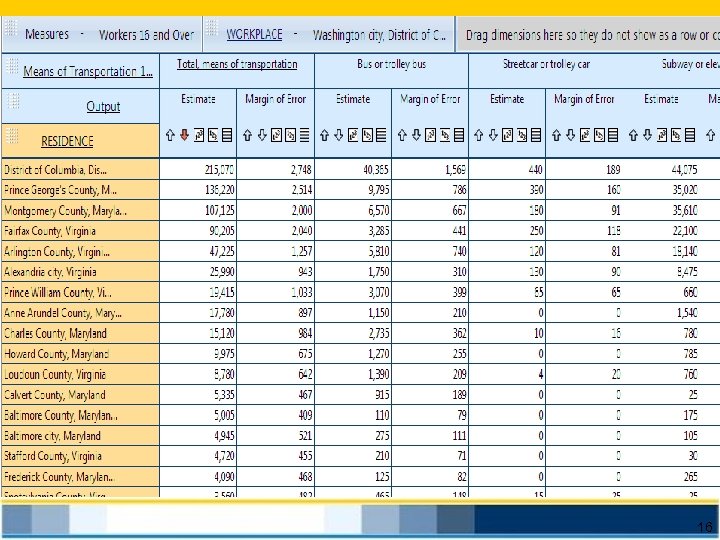Select Stafford County, Virginia row

click(x=80, y=456)
